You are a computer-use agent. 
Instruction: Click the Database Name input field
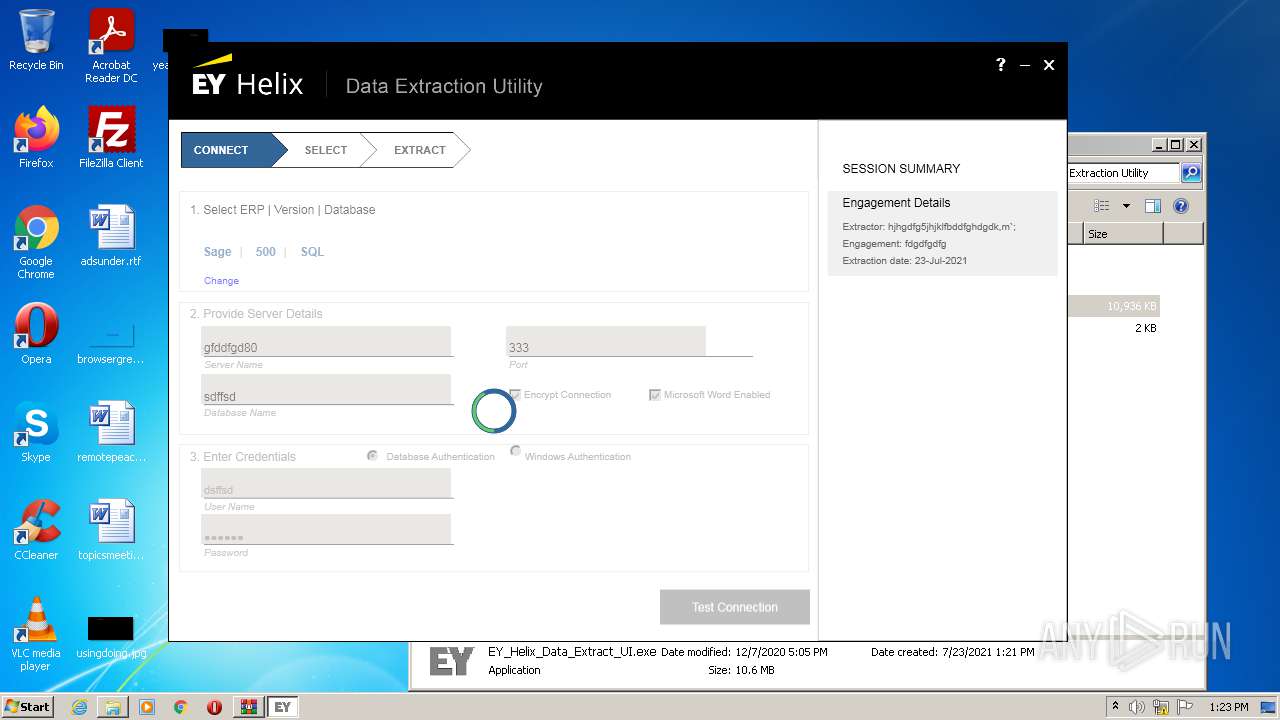(x=326, y=390)
